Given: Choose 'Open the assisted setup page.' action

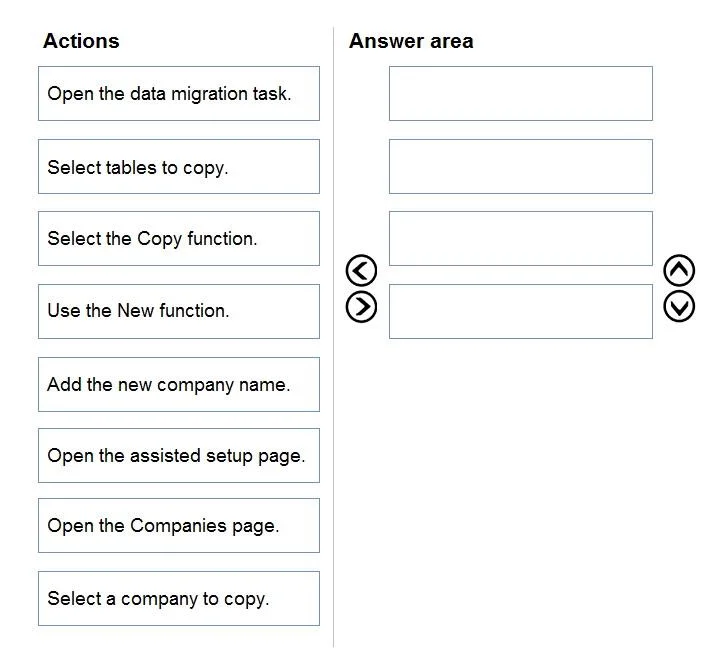Looking at the screenshot, I should [179, 455].
